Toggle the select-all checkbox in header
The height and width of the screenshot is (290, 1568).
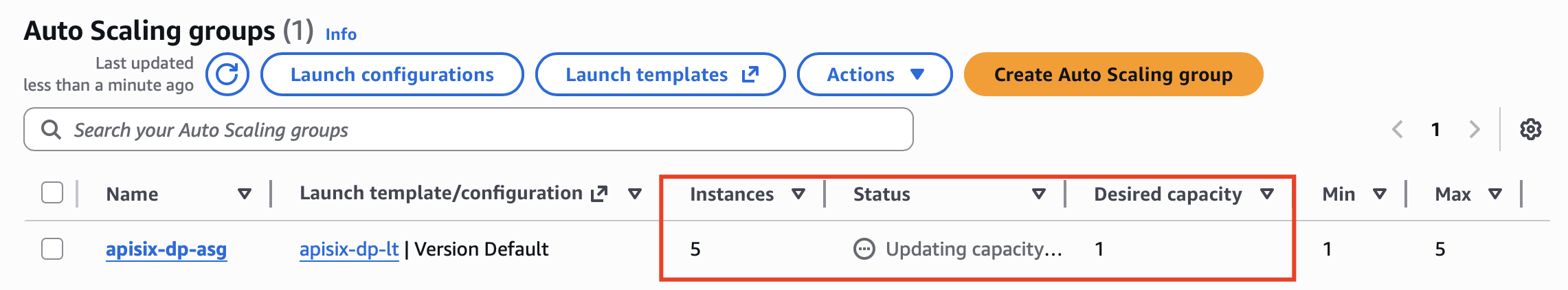pos(52,193)
